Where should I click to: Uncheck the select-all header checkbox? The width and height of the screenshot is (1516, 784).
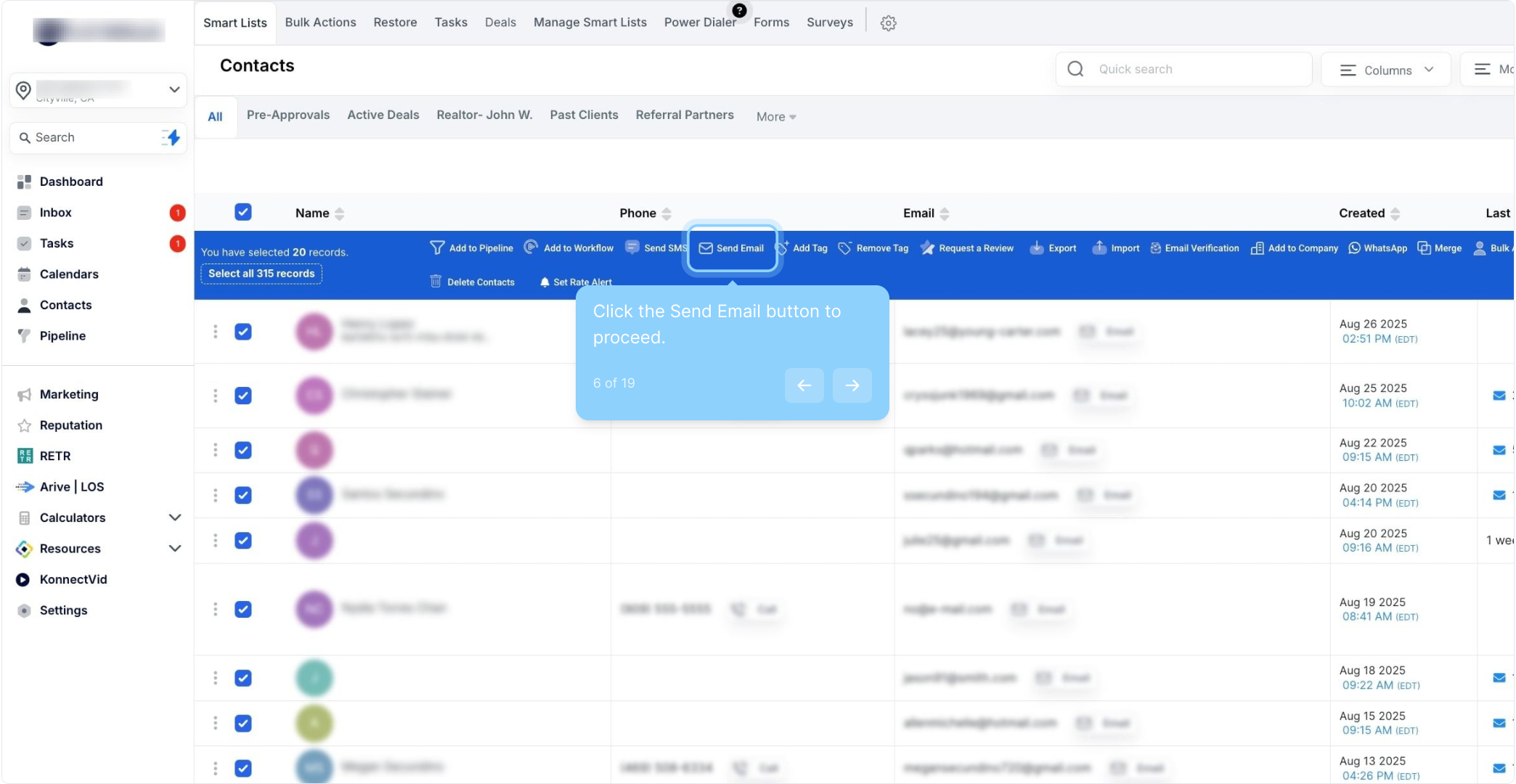coord(243,212)
